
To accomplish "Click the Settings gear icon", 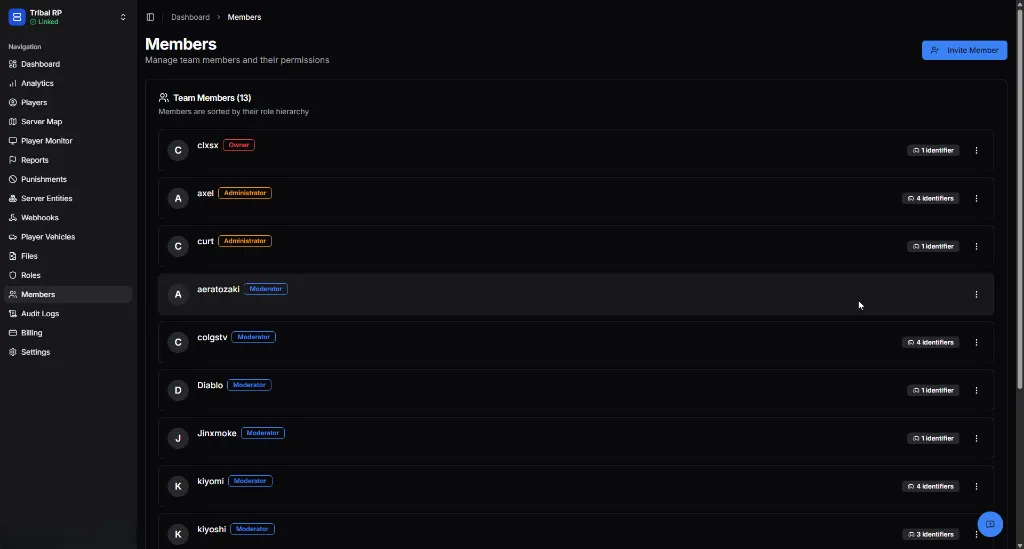I will point(12,352).
